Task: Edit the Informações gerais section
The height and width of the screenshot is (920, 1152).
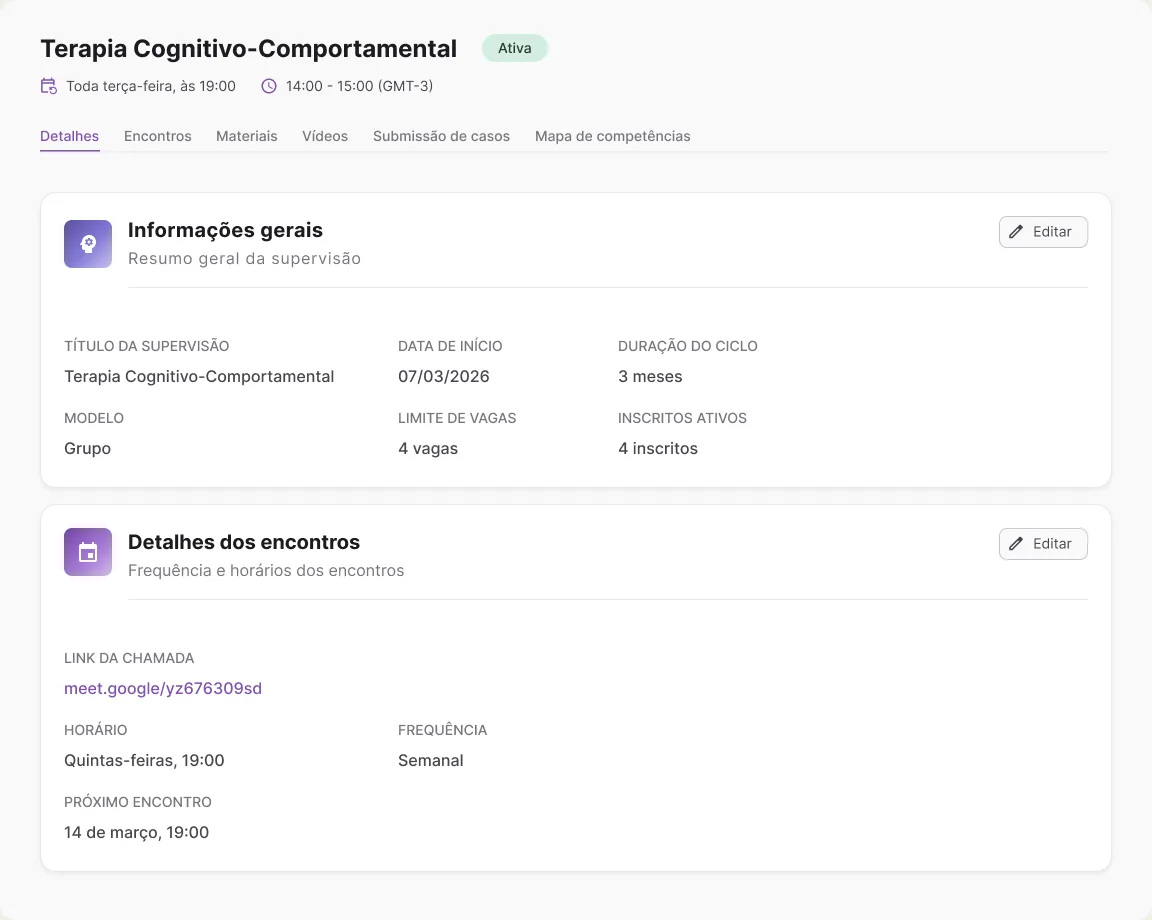Action: tap(1043, 232)
